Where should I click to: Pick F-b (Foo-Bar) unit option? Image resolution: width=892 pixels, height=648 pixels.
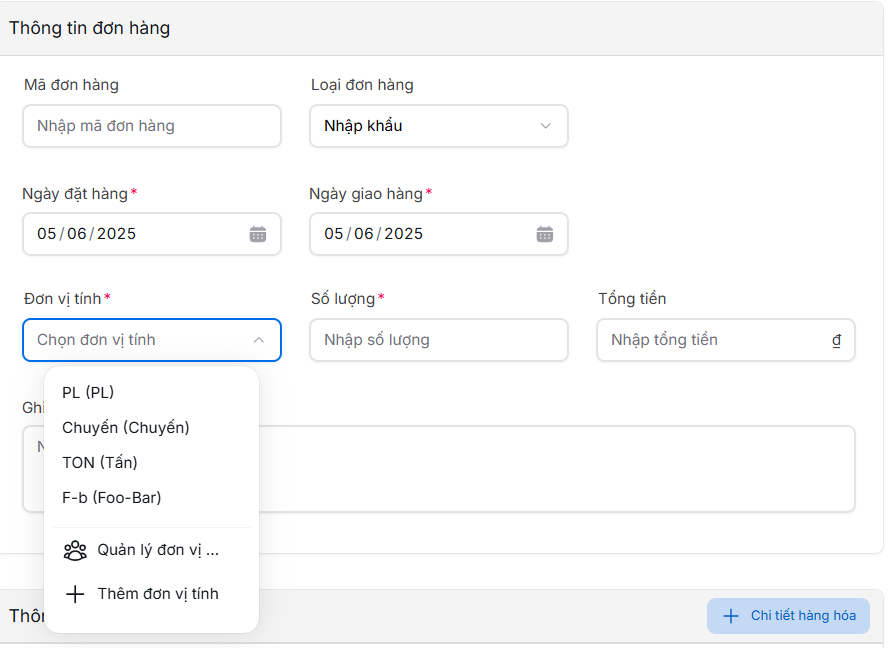(x=112, y=497)
